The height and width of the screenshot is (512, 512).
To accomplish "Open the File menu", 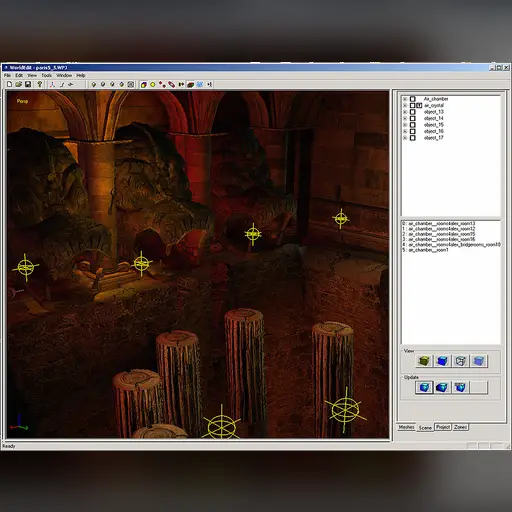I will [7, 75].
